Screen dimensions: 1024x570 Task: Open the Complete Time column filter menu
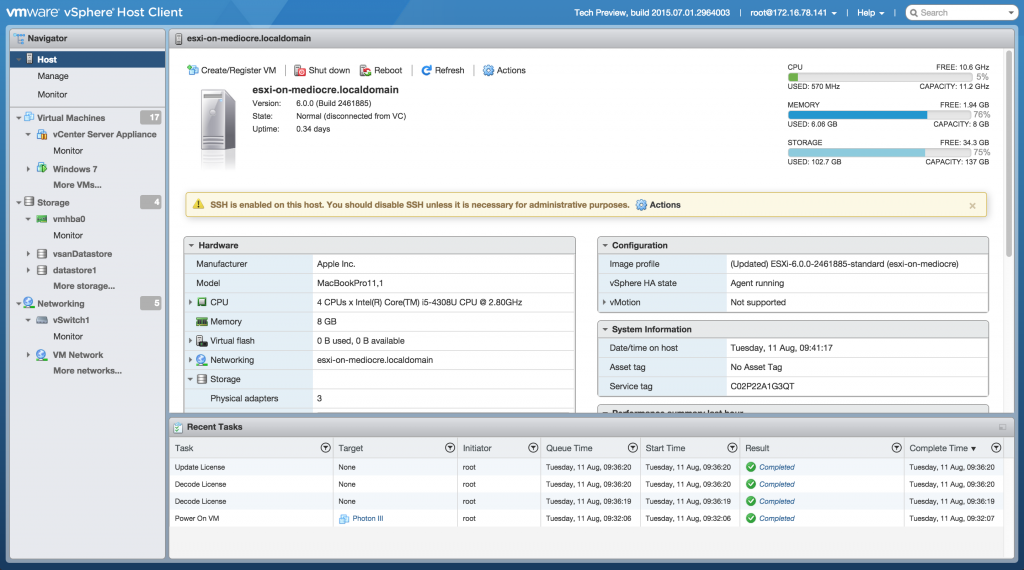point(996,448)
